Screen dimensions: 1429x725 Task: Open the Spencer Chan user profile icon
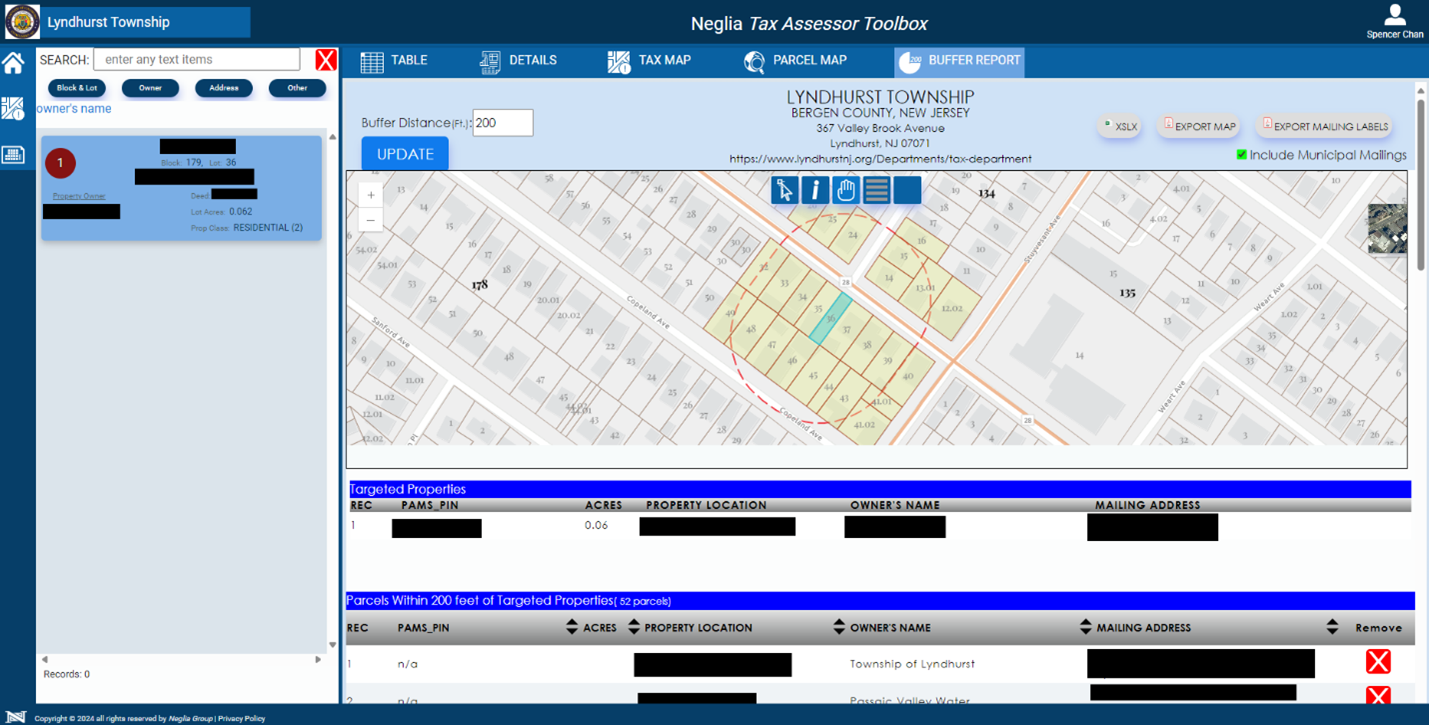click(1395, 16)
